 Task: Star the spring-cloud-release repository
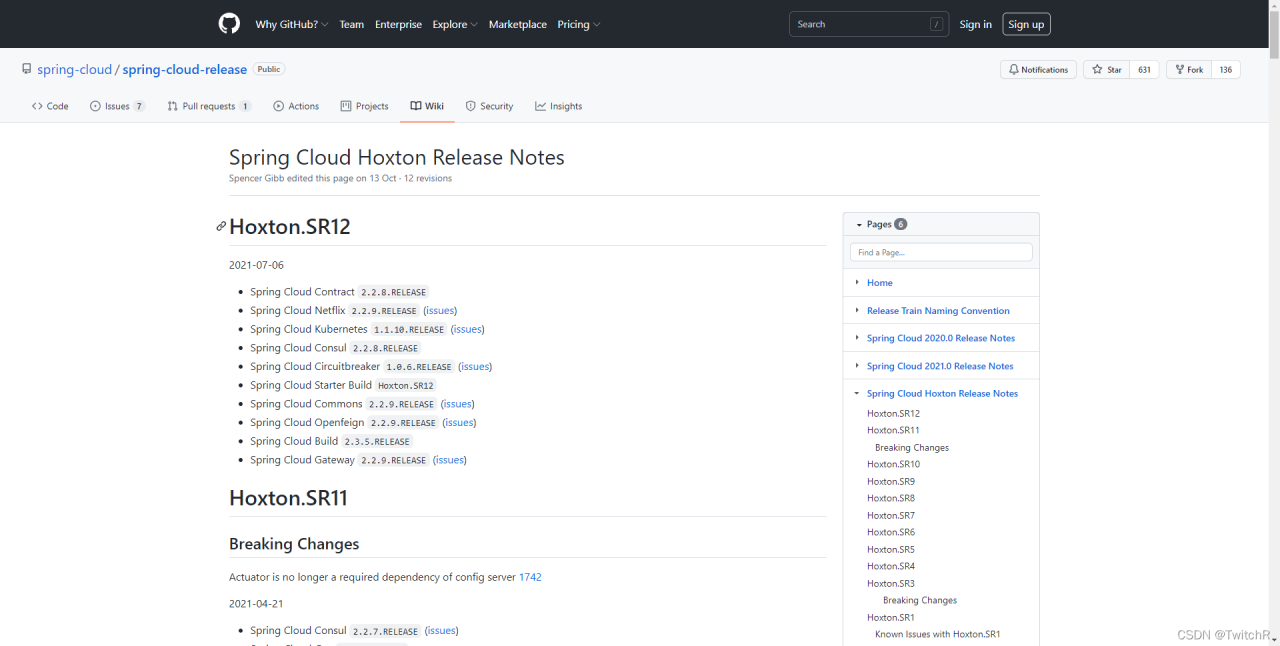click(x=1106, y=70)
